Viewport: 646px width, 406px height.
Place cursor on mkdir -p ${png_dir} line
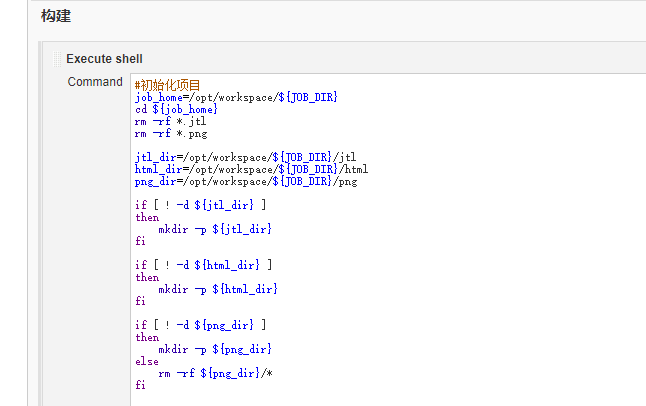pyautogui.click(x=214, y=349)
